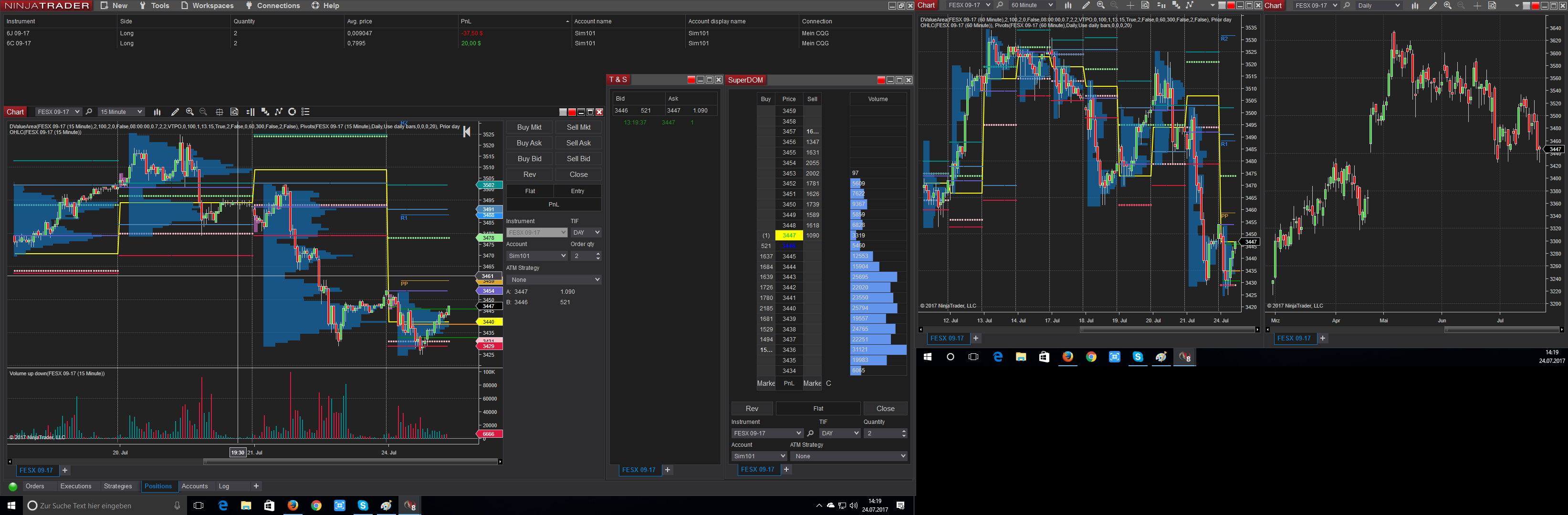This screenshot has height=515, width=1568.
Task: Click Buy Mkt button in Chart Trader
Action: click(529, 127)
